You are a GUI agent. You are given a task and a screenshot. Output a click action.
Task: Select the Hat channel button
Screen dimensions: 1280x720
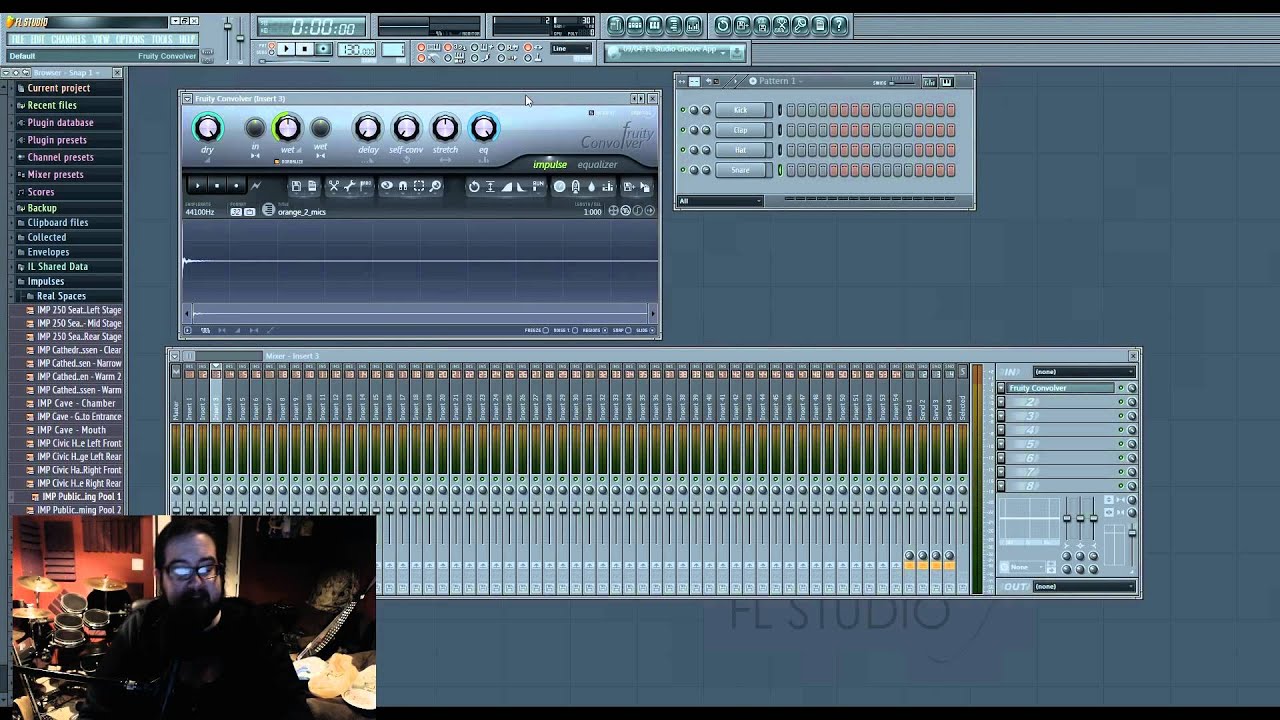[x=741, y=150]
